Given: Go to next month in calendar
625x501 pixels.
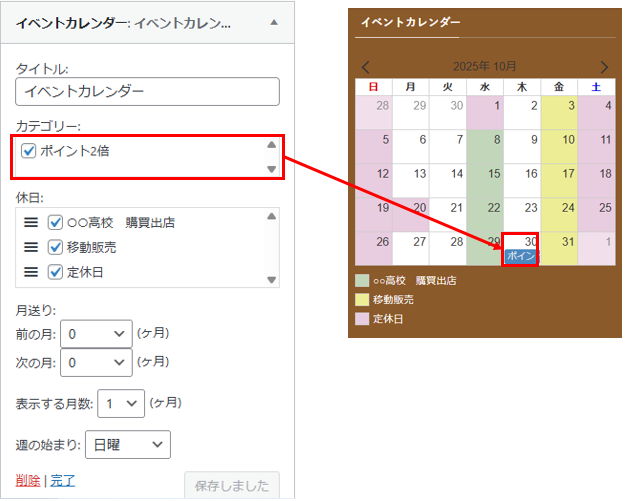Looking at the screenshot, I should (x=604, y=67).
